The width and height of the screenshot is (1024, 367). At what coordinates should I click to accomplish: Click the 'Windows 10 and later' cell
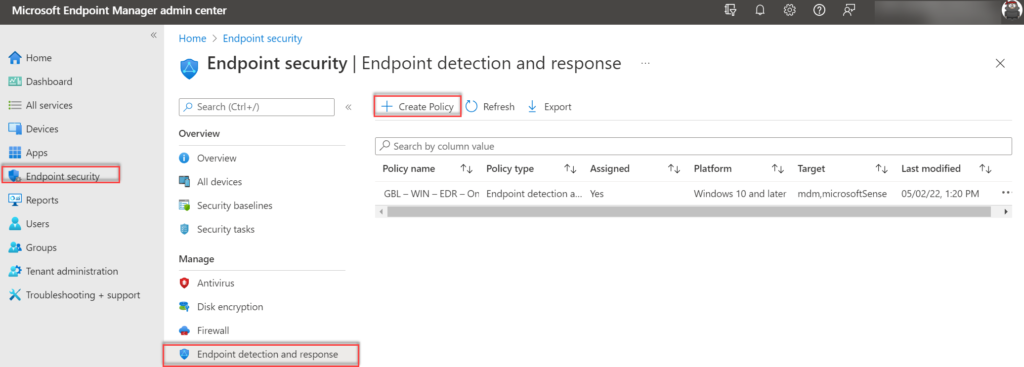[x=739, y=193]
